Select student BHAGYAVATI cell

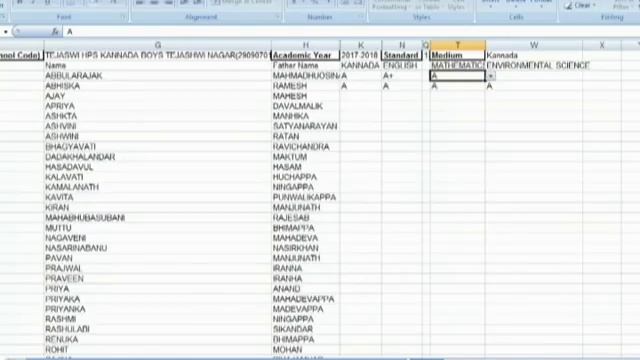pyautogui.click(x=158, y=147)
